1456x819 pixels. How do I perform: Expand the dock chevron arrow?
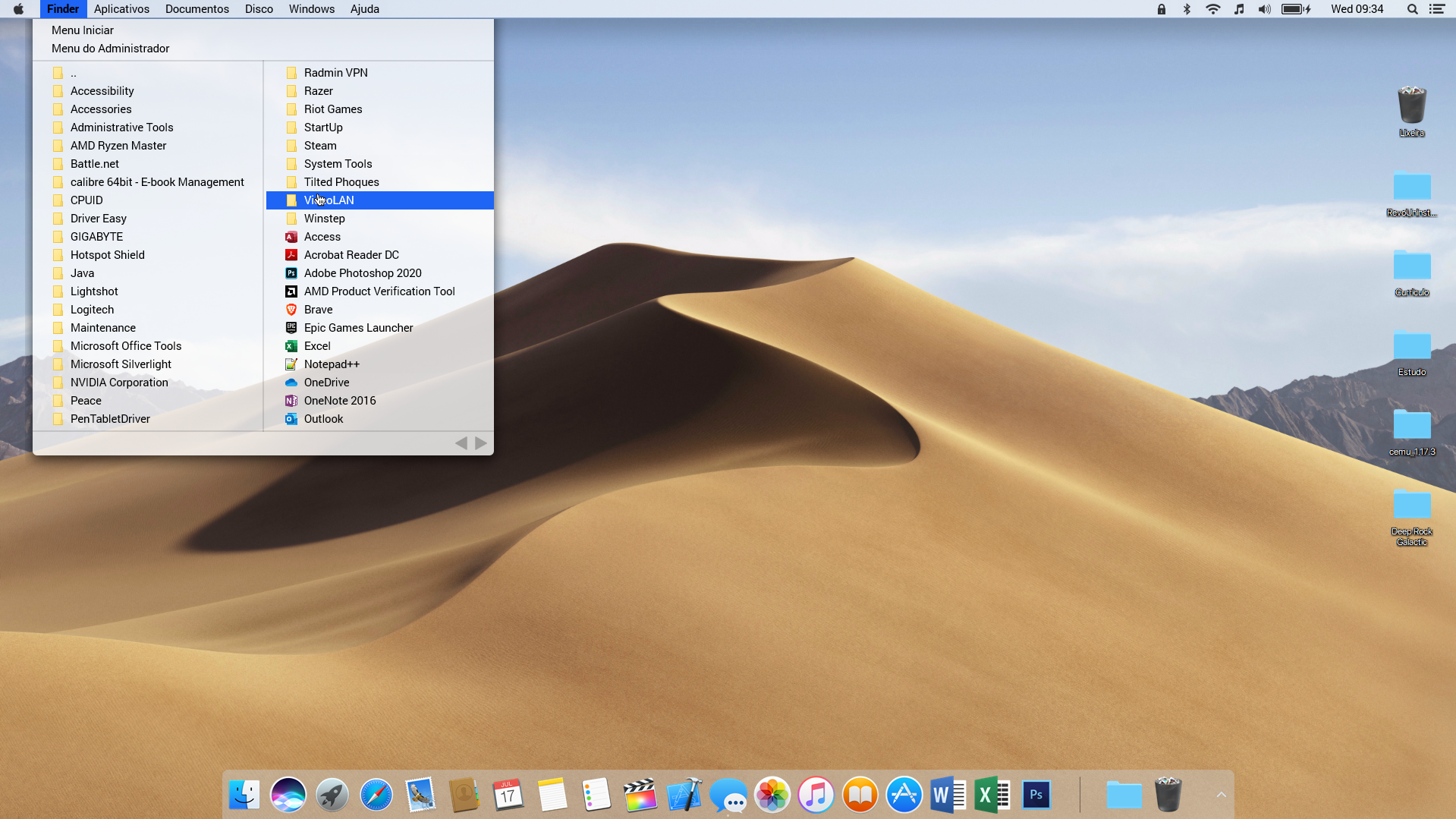[x=1221, y=795]
